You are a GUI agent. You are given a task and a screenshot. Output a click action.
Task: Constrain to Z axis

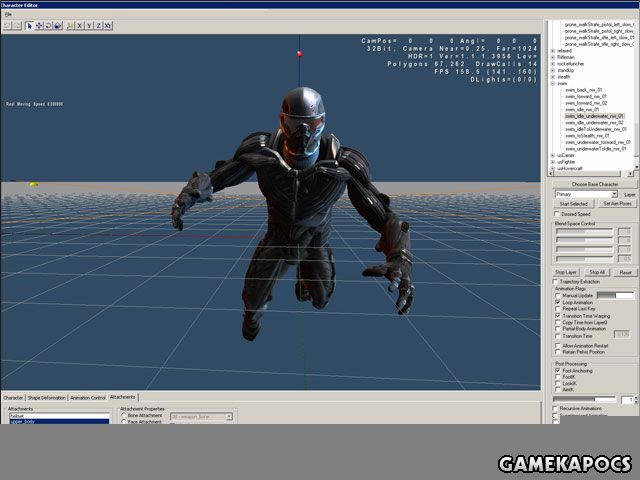pos(98,26)
